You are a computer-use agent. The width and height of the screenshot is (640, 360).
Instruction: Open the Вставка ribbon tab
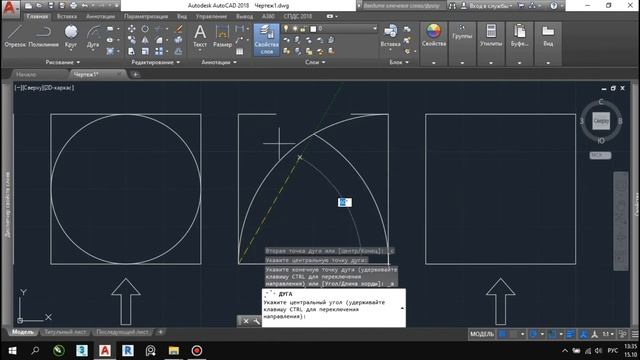[67, 16]
